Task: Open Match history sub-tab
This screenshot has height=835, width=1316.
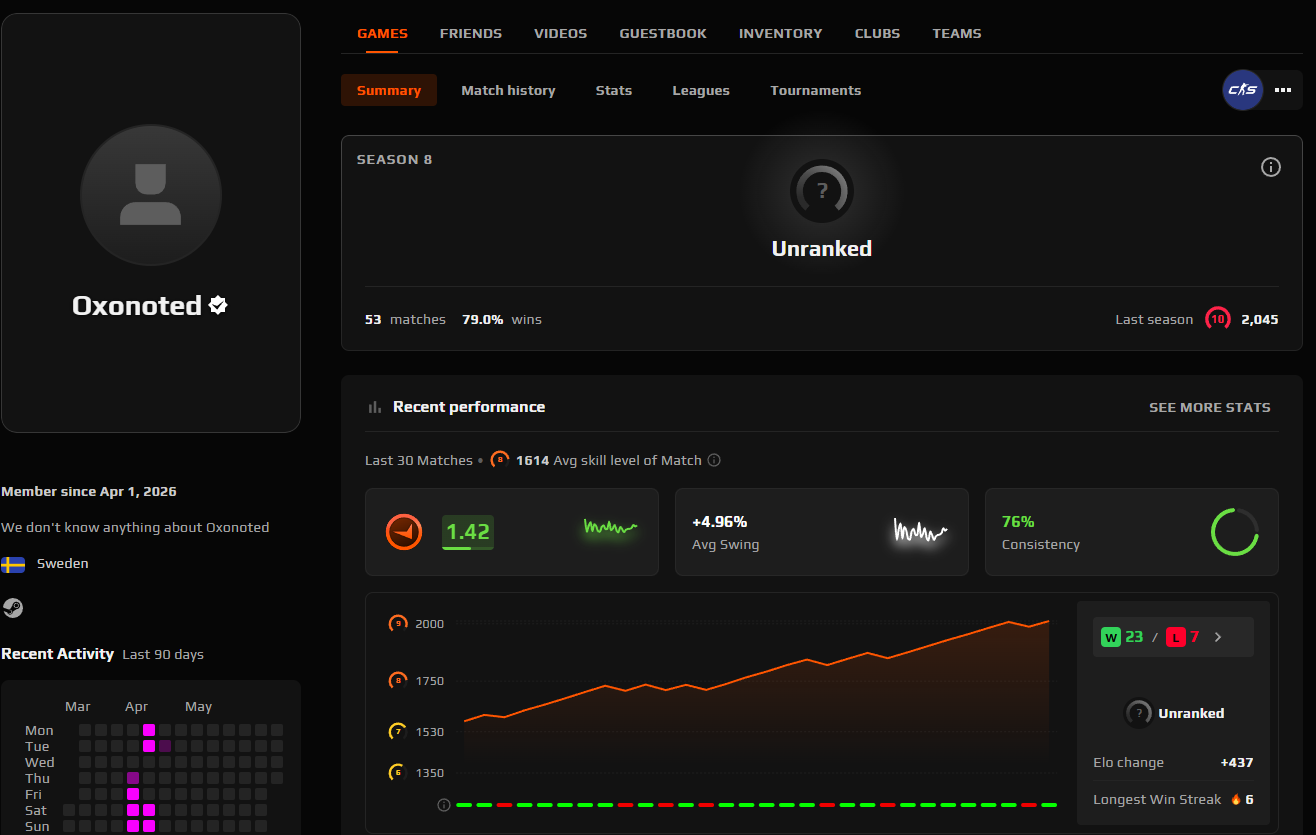Action: pos(508,90)
